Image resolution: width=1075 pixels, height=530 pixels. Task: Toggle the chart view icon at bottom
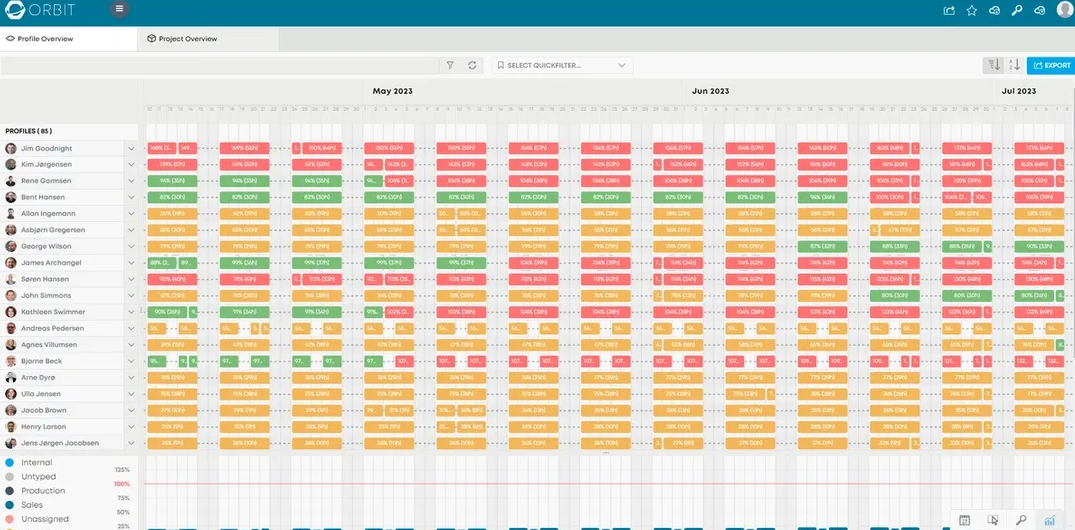[x=1049, y=520]
